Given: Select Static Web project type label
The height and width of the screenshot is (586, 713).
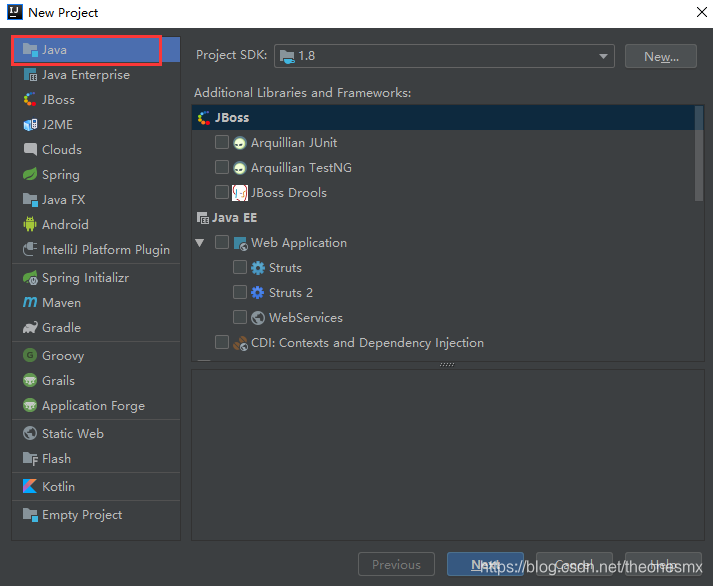Looking at the screenshot, I should click(73, 434).
